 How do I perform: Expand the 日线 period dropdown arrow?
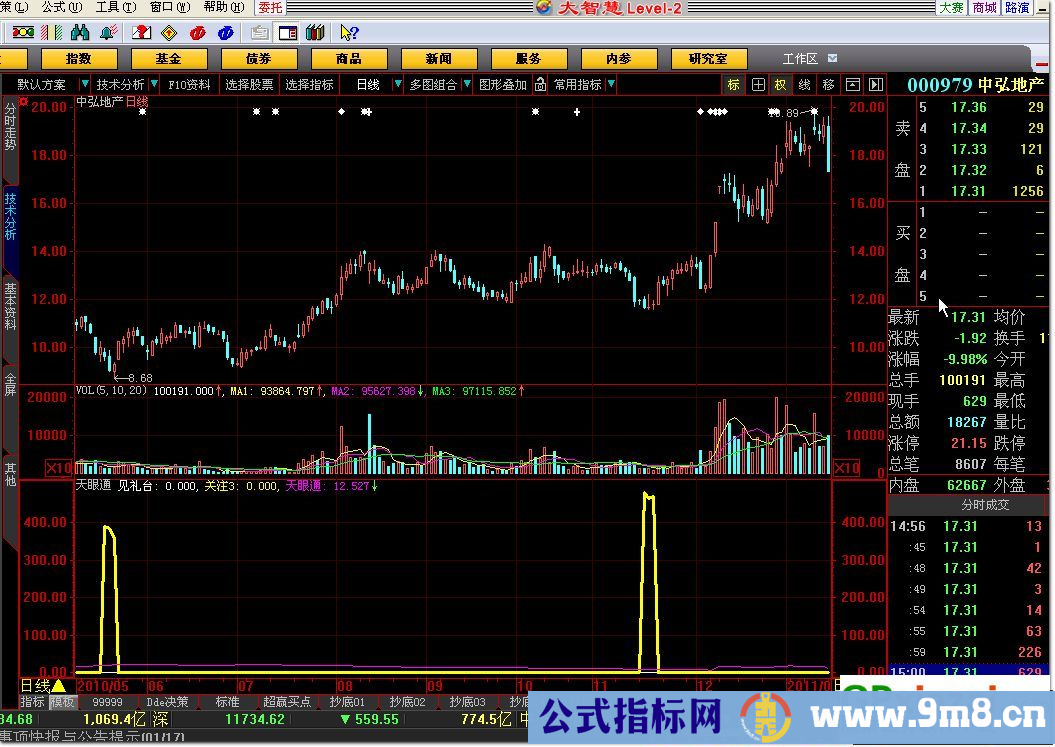[x=398, y=85]
